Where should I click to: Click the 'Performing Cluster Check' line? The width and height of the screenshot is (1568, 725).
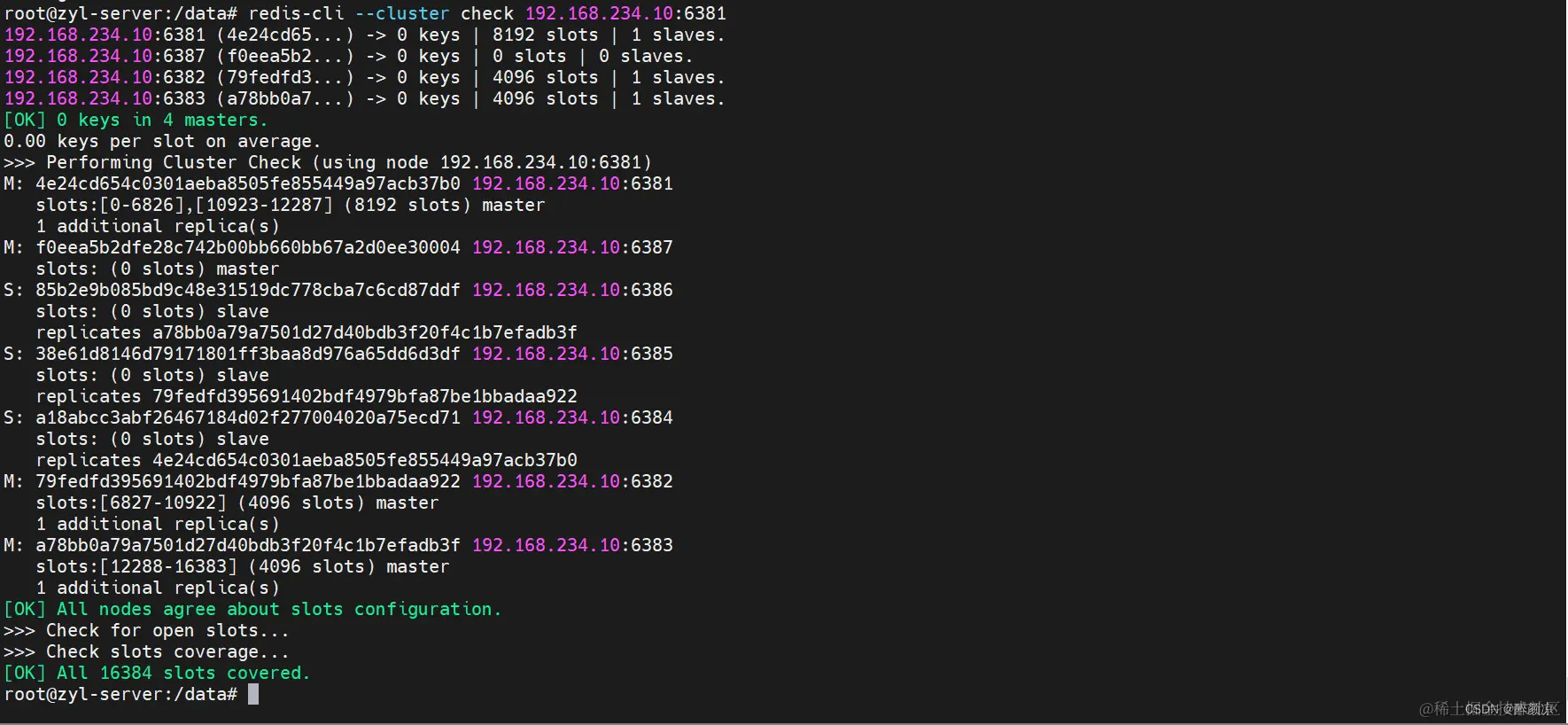[328, 162]
